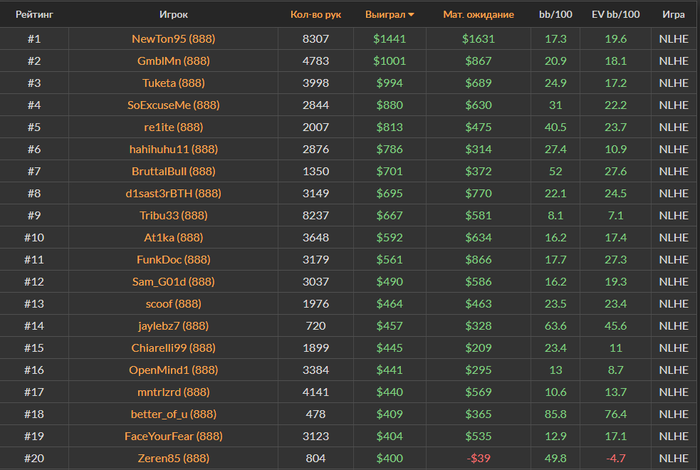Select player Zeren85 (888)
This screenshot has width=700, height=470.
tap(173, 457)
